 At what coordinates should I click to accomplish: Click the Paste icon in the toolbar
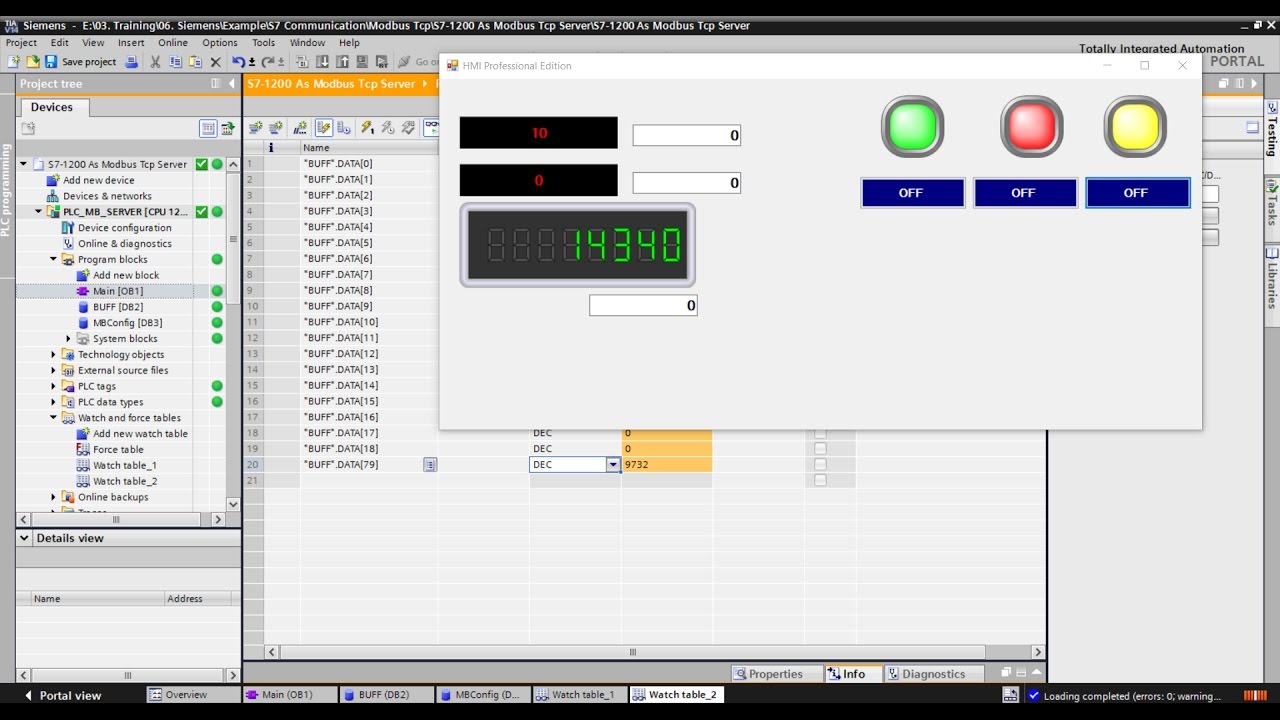pyautogui.click(x=195, y=62)
